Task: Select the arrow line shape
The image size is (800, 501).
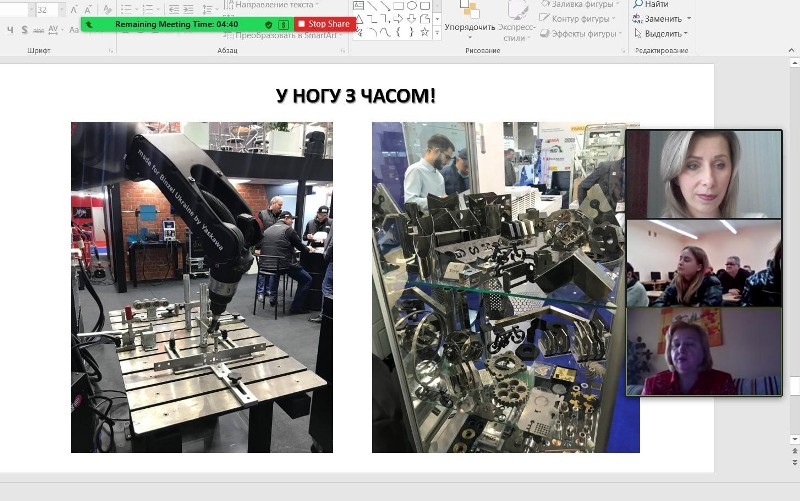Action: pos(385,6)
